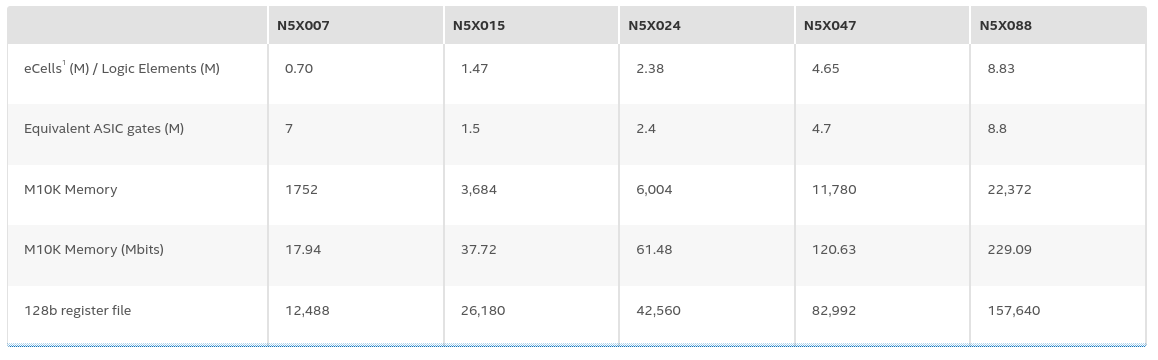Click the 61.48 Mbits value cell
Screen dimensions: 1158x360
654,250
